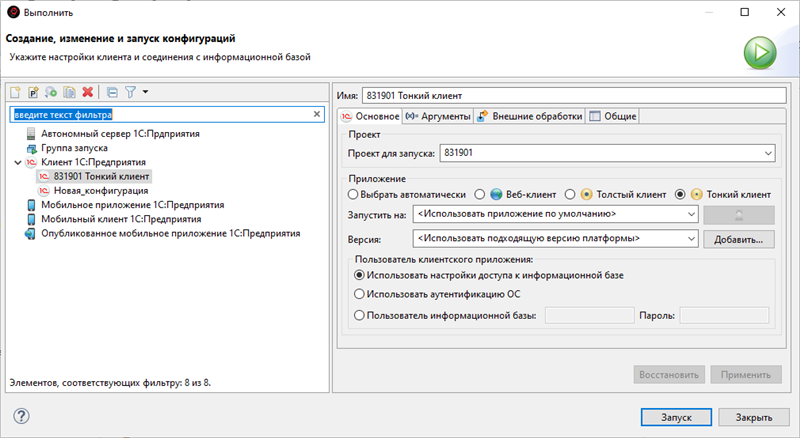
Task: Select Мобильный клиент 1С:Предприятия item
Action: (x=121, y=220)
